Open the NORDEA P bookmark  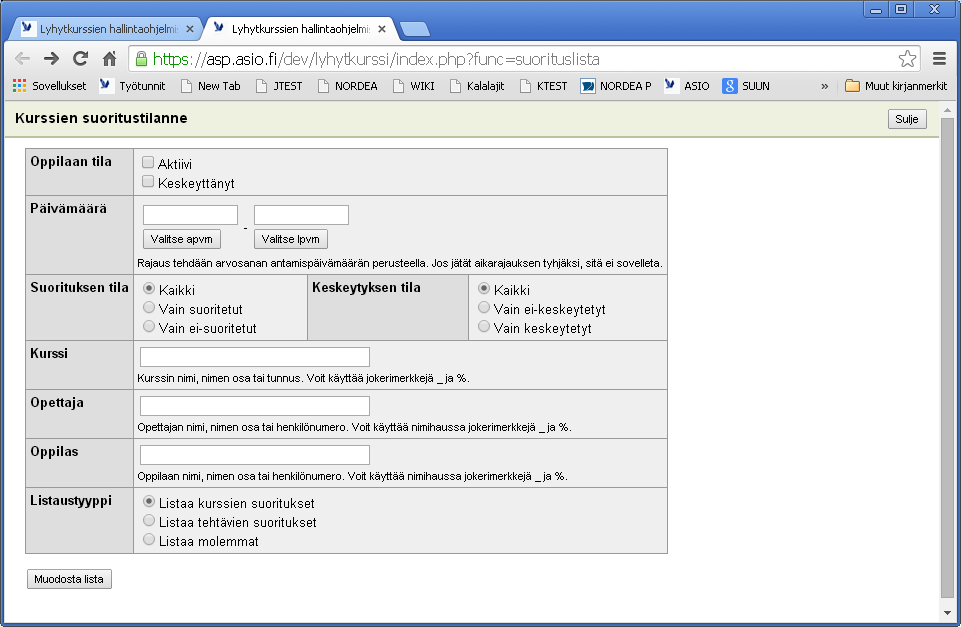(x=616, y=86)
